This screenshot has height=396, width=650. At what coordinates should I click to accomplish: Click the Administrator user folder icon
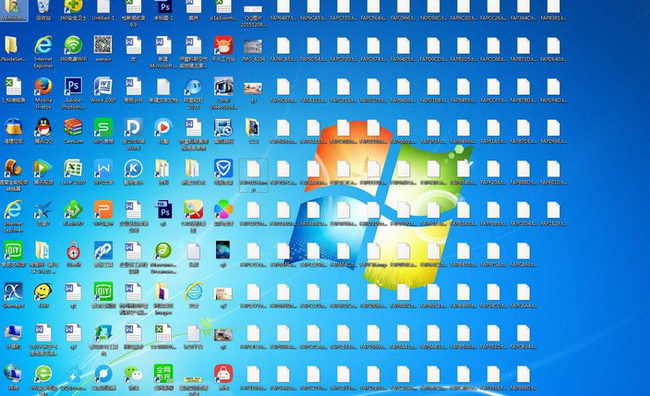(x=14, y=7)
